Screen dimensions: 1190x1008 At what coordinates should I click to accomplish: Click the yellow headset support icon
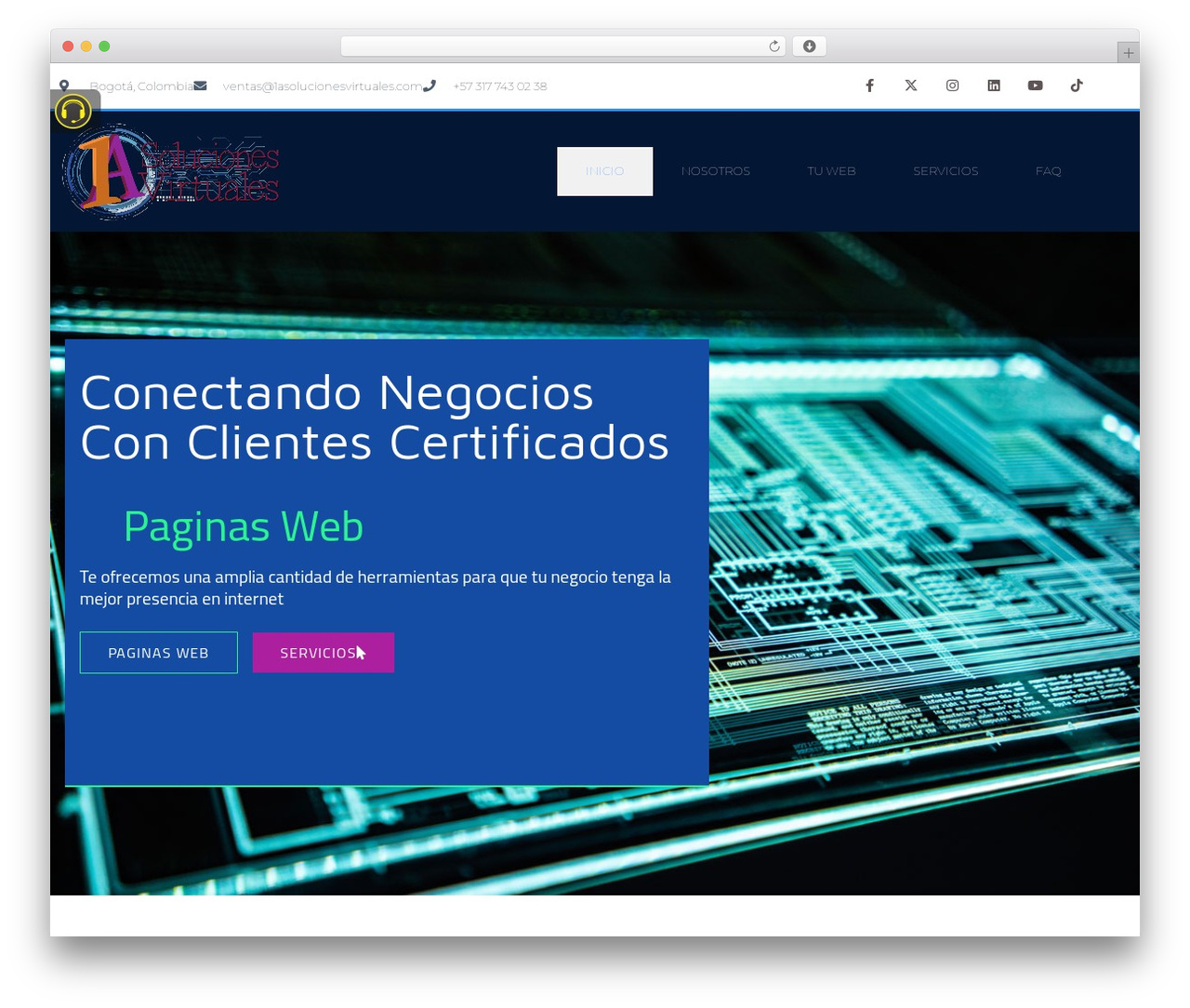coord(73,112)
